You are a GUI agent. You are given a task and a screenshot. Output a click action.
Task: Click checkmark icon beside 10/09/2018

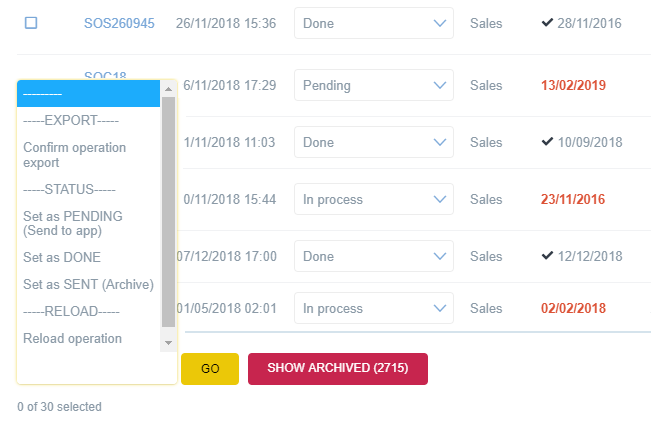[x=547, y=142]
